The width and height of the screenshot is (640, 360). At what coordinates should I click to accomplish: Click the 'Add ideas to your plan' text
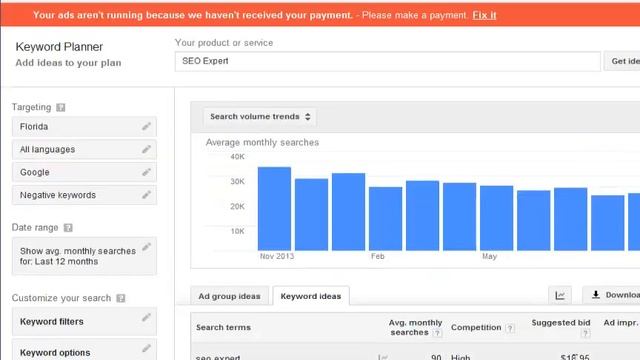pos(69,63)
